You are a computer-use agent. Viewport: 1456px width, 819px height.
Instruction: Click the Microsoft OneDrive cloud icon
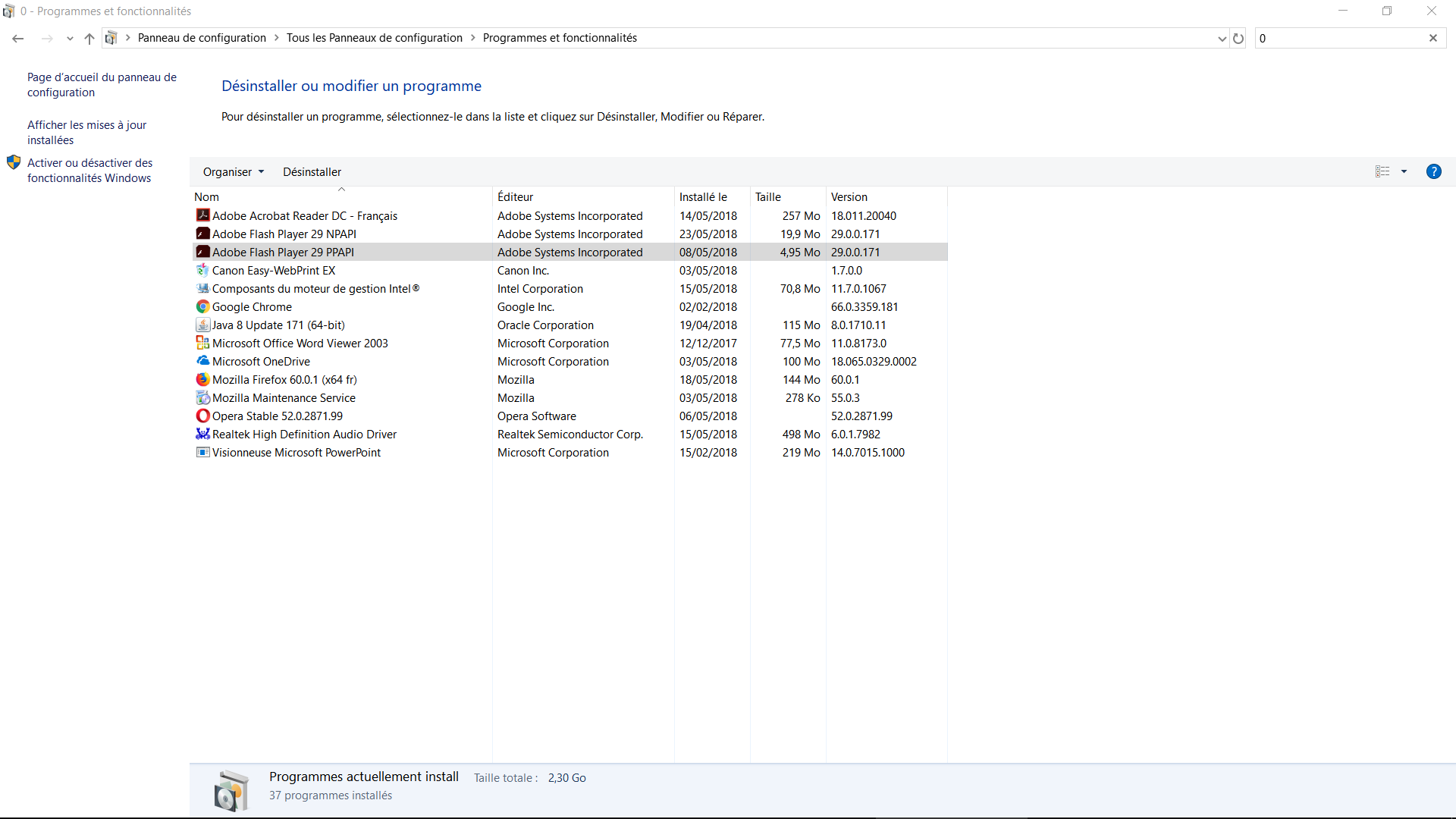202,361
